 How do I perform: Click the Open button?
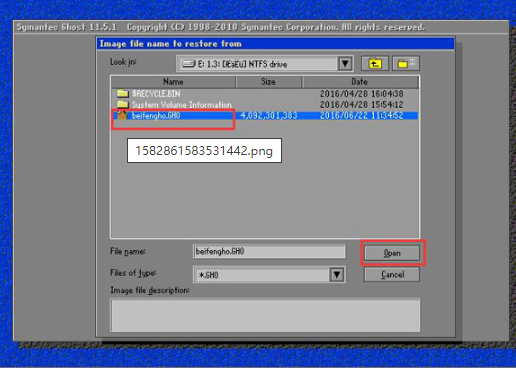(x=392, y=253)
